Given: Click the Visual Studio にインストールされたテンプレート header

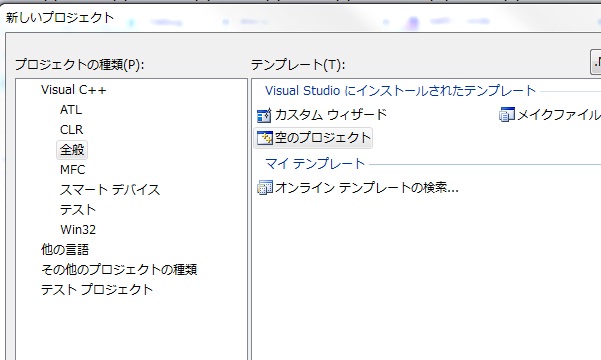Looking at the screenshot, I should (x=400, y=91).
